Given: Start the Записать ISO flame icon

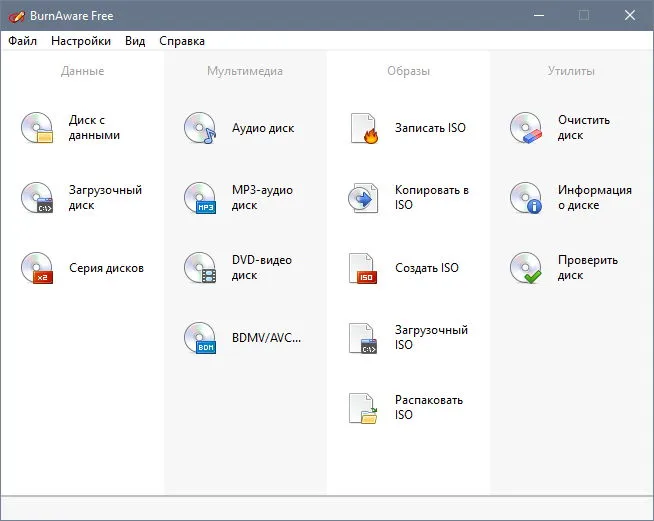Looking at the screenshot, I should pos(364,128).
